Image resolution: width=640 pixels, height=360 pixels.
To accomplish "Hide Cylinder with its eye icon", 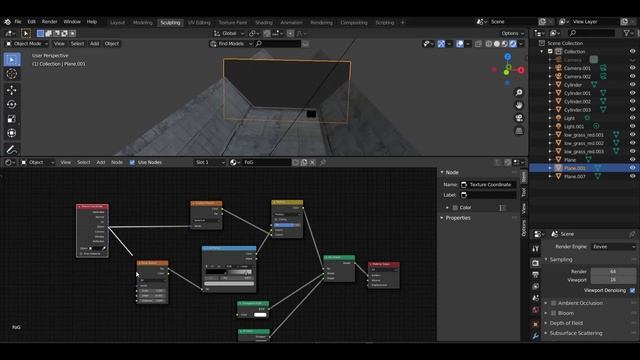I will [632, 85].
